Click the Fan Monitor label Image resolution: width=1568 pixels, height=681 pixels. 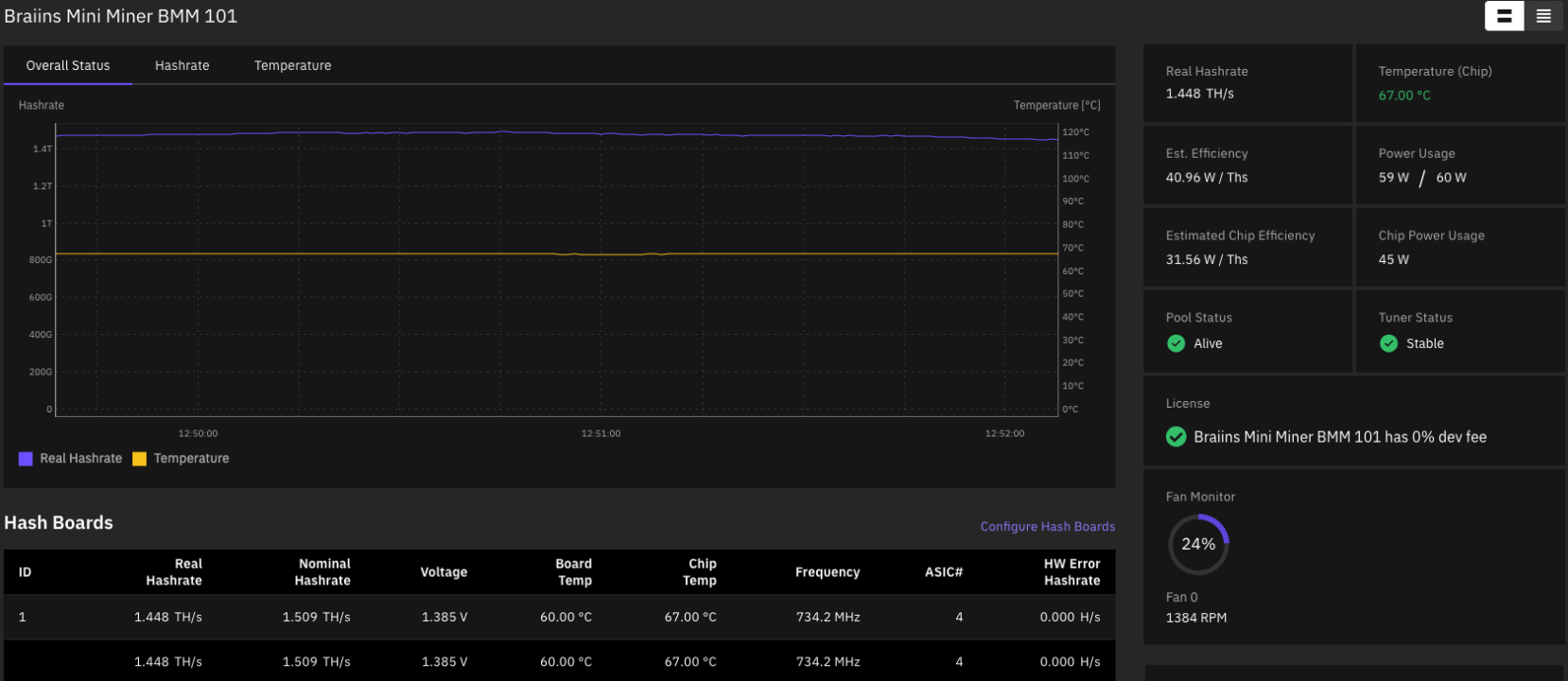[x=1200, y=497]
